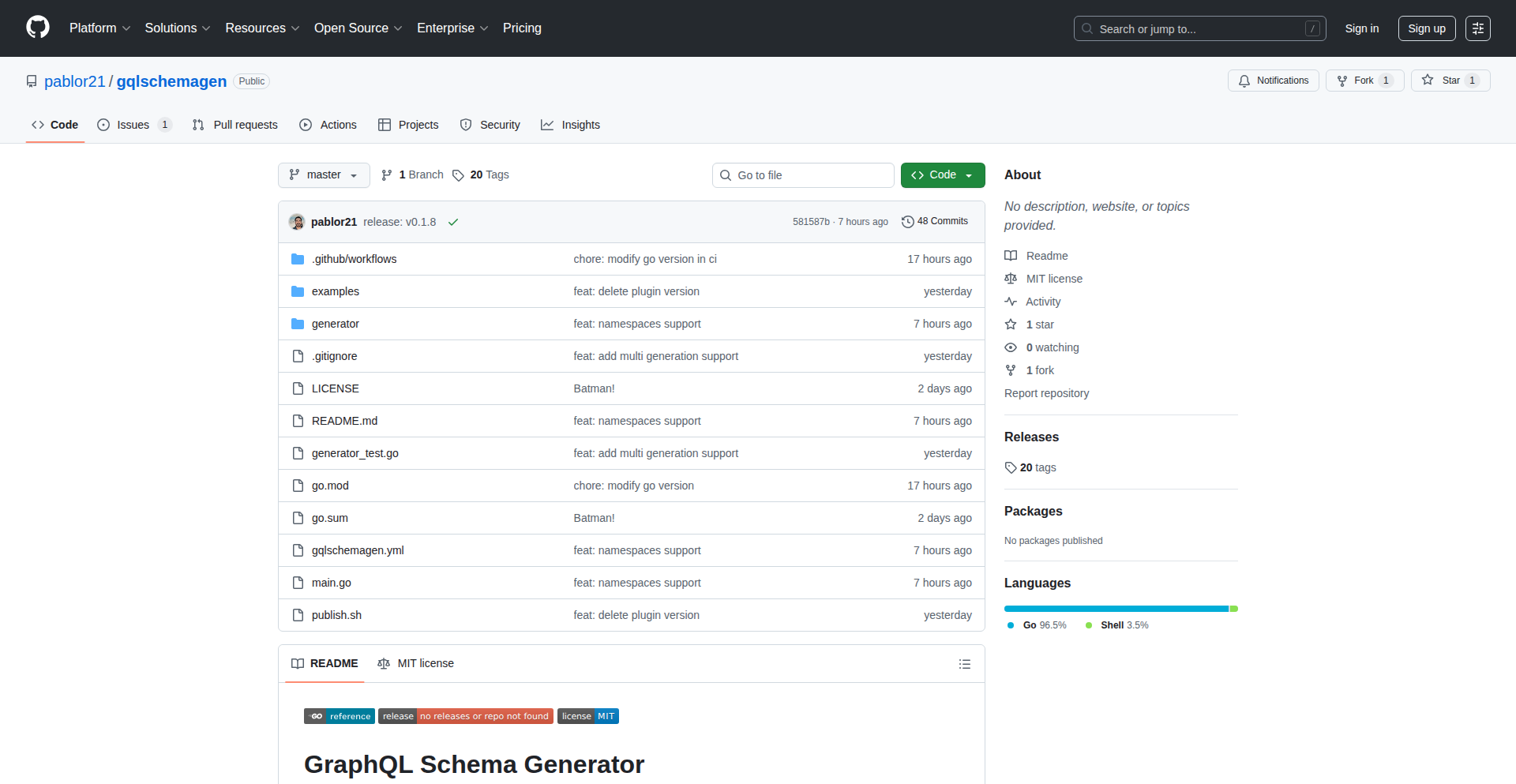The image size is (1516, 784).
Task: Click the MIT license scales icon
Action: pyautogui.click(x=1011, y=279)
